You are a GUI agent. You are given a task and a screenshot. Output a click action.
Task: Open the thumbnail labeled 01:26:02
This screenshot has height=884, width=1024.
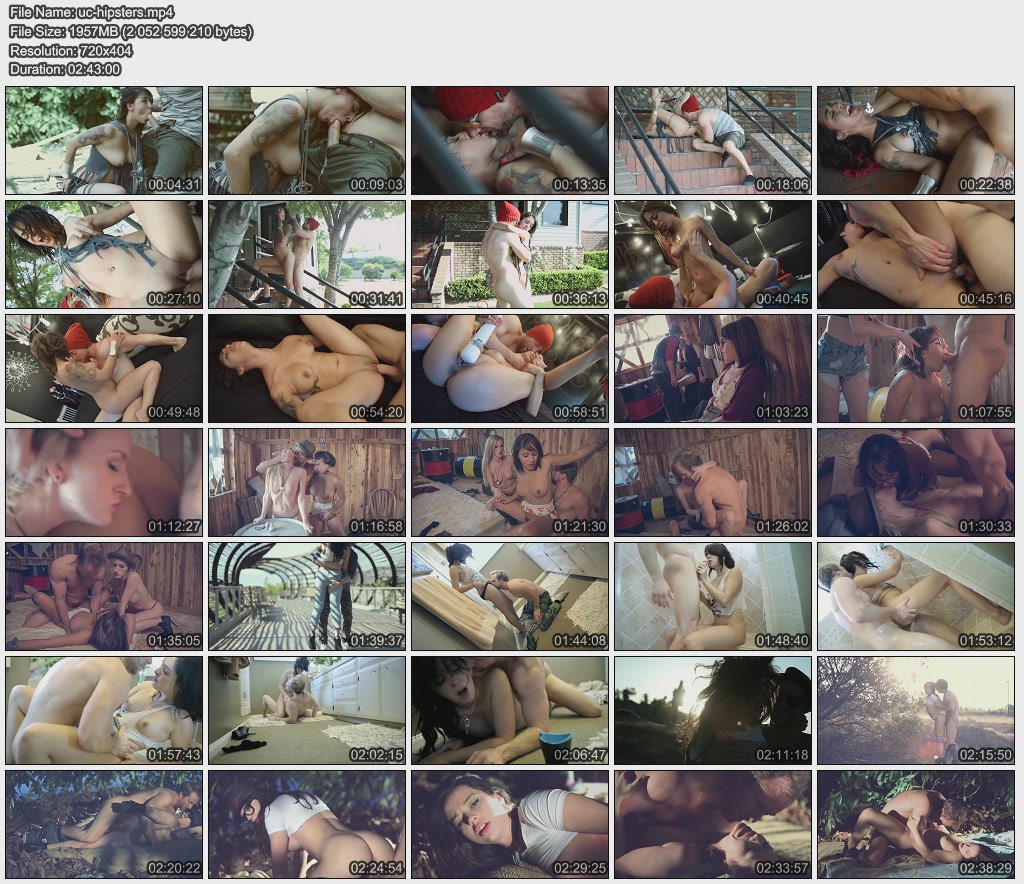click(712, 482)
